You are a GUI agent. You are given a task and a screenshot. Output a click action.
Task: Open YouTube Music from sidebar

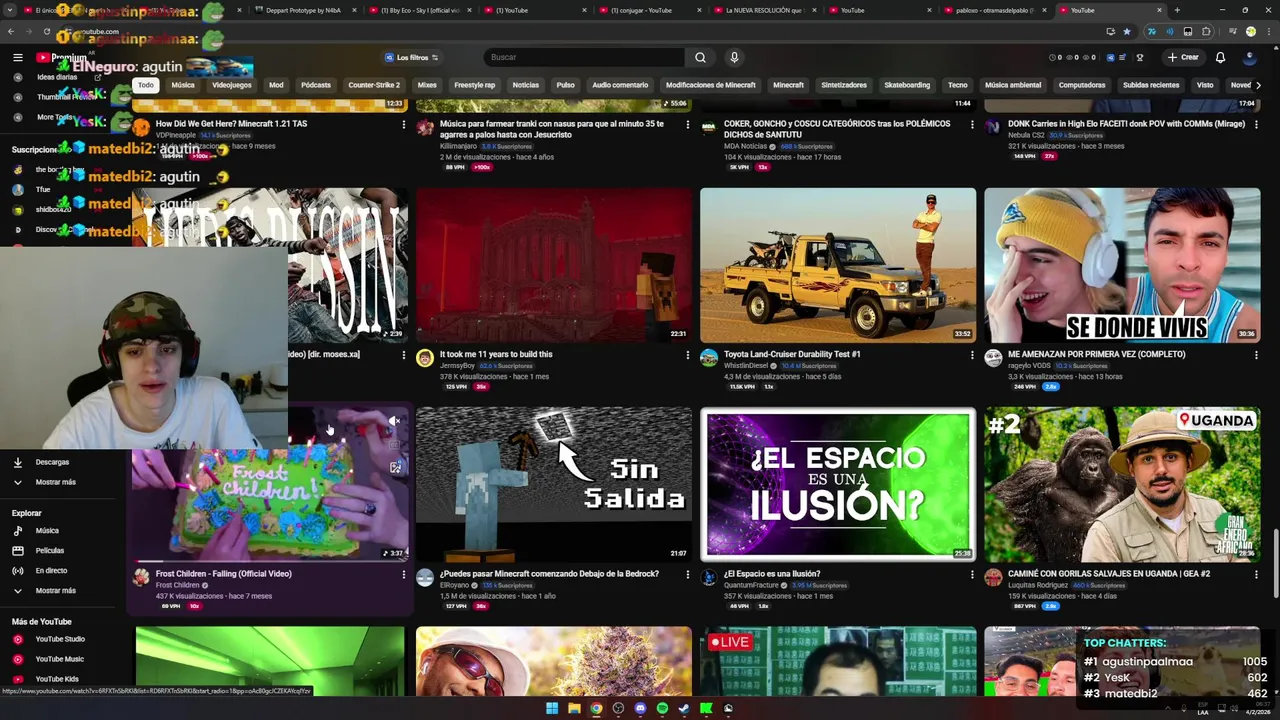point(62,659)
